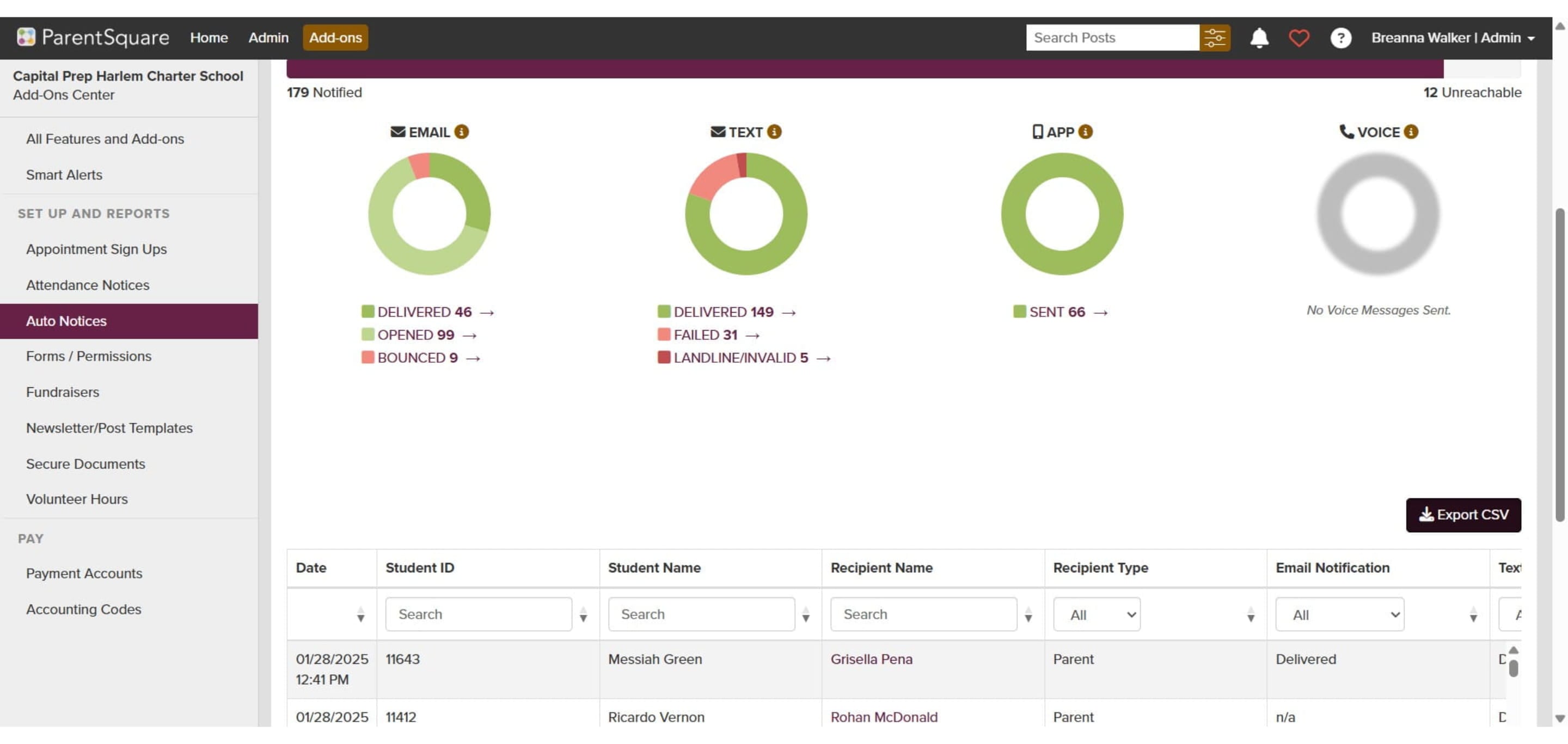The image size is (1568, 744).
Task: Open Secure Documents sidebar item
Action: coord(85,464)
